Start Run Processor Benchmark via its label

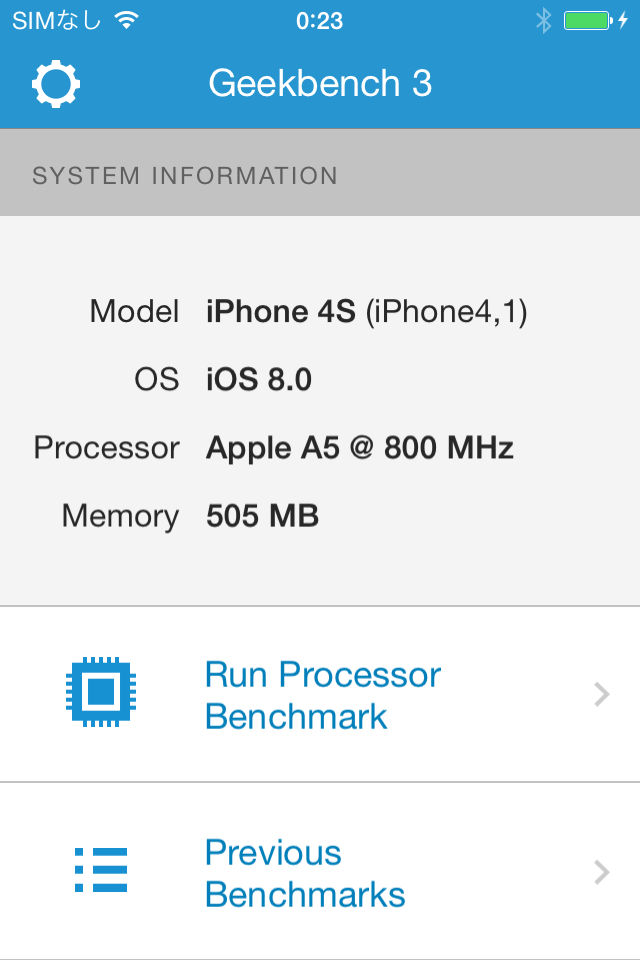(x=322, y=695)
